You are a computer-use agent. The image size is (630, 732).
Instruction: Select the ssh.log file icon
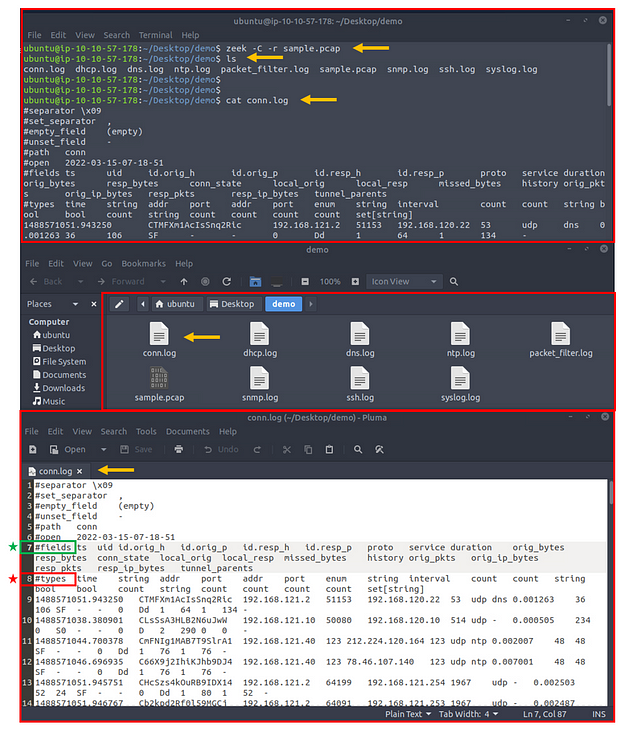pos(360,384)
